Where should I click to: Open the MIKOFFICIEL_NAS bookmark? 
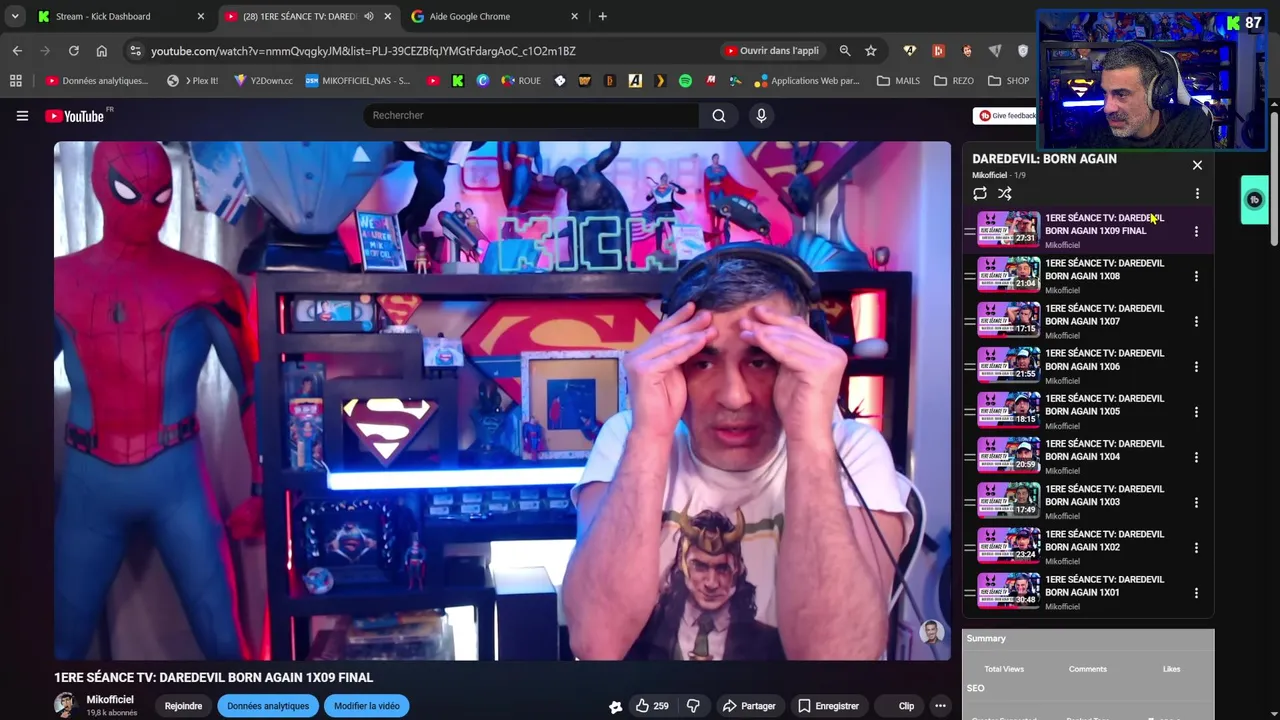(x=358, y=81)
